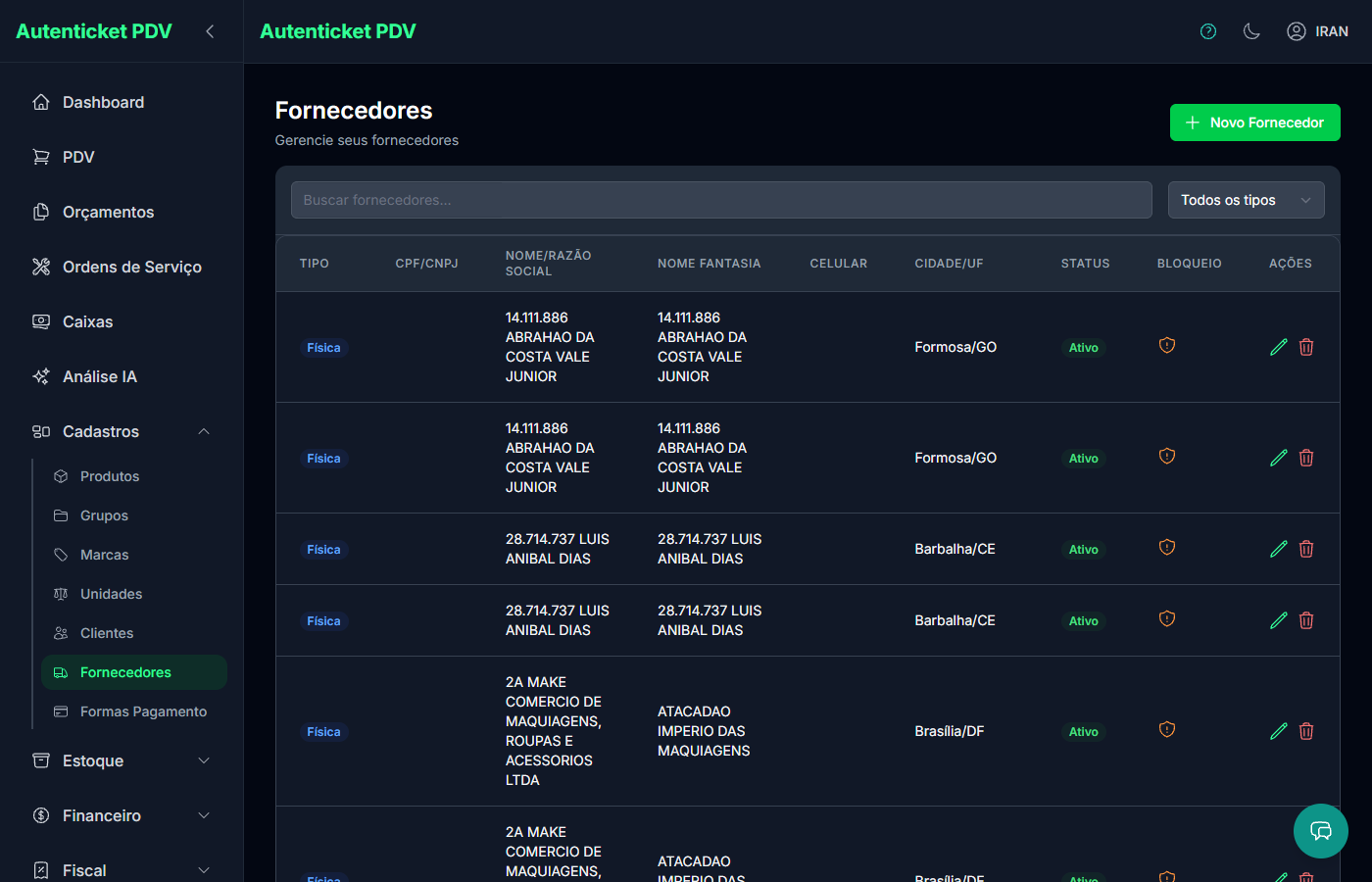Go to Dashboard in the sidebar
Image resolution: width=1372 pixels, height=882 pixels.
[103, 102]
